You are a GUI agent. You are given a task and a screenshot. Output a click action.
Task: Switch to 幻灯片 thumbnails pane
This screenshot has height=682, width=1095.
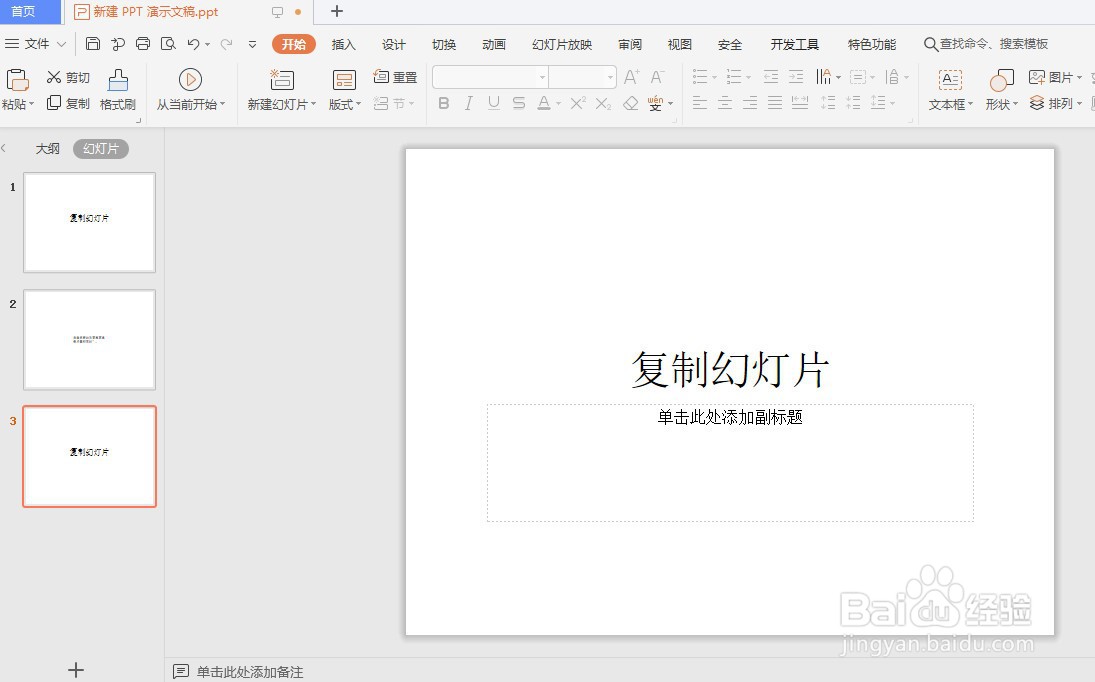[x=101, y=149]
